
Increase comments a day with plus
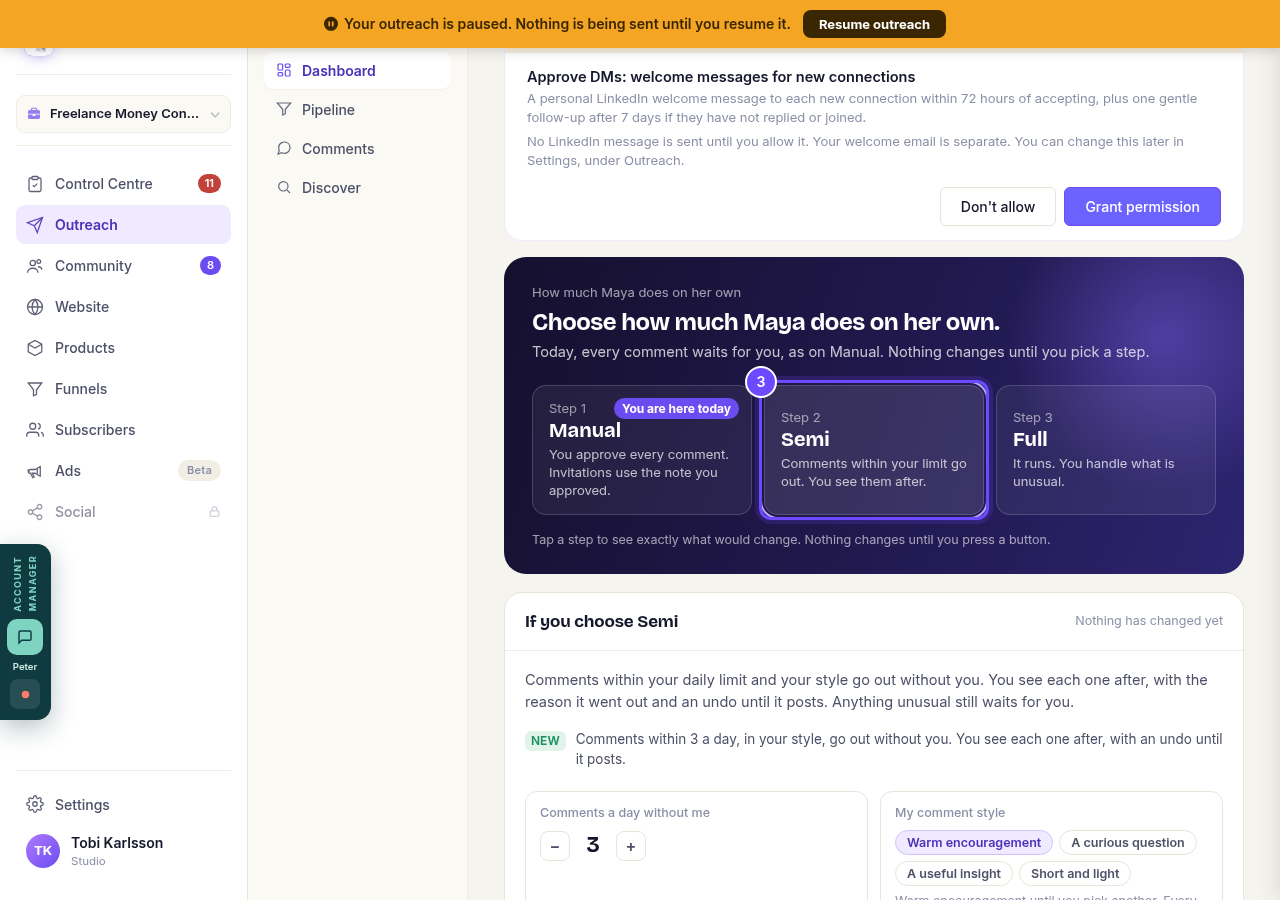(x=631, y=846)
